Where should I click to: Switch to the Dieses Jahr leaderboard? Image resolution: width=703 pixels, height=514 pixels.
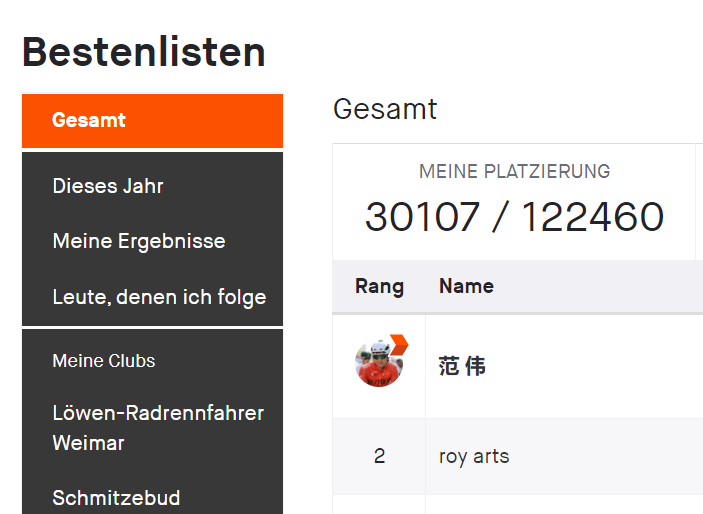pos(152,186)
